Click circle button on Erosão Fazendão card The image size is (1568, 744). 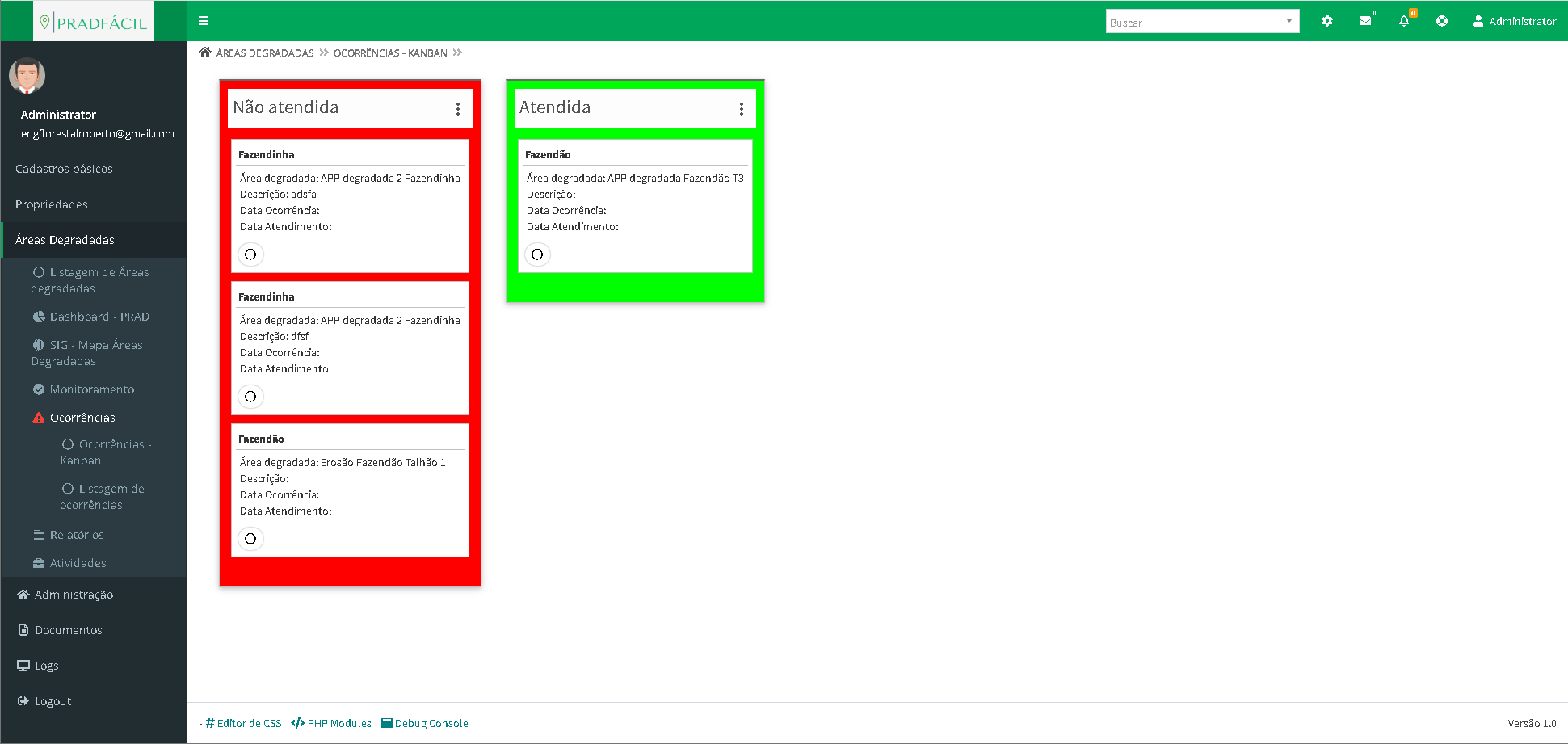click(x=250, y=539)
